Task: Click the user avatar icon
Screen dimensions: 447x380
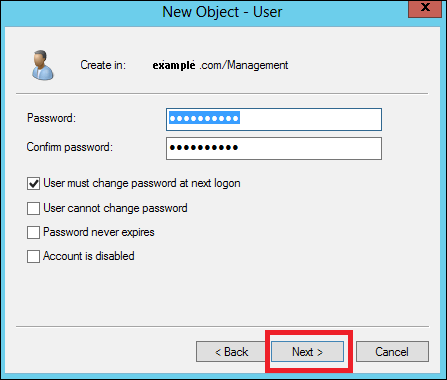Action: 43,65
